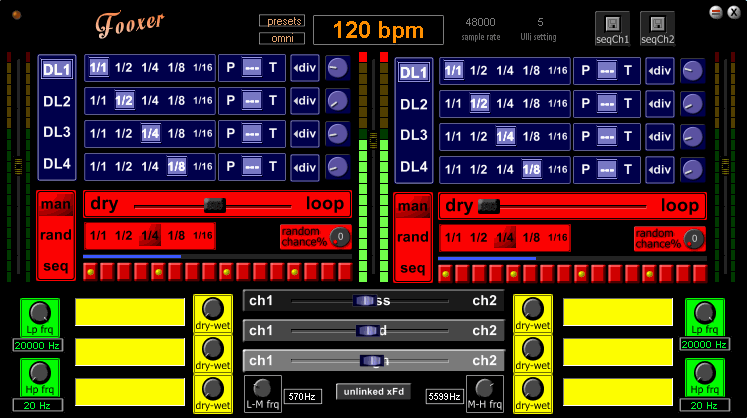Select DL2 tab in right channel
747x418 pixels.
click(414, 104)
